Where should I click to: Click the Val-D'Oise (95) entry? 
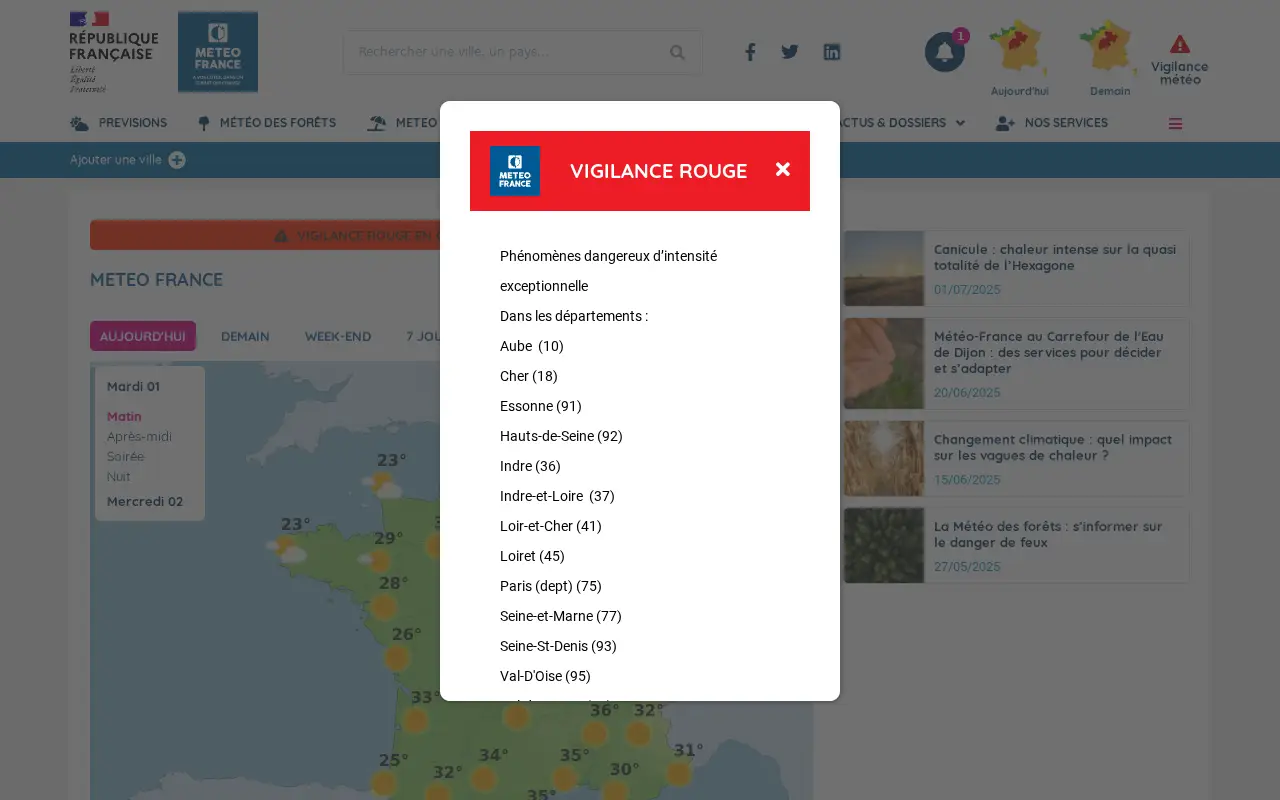click(545, 676)
